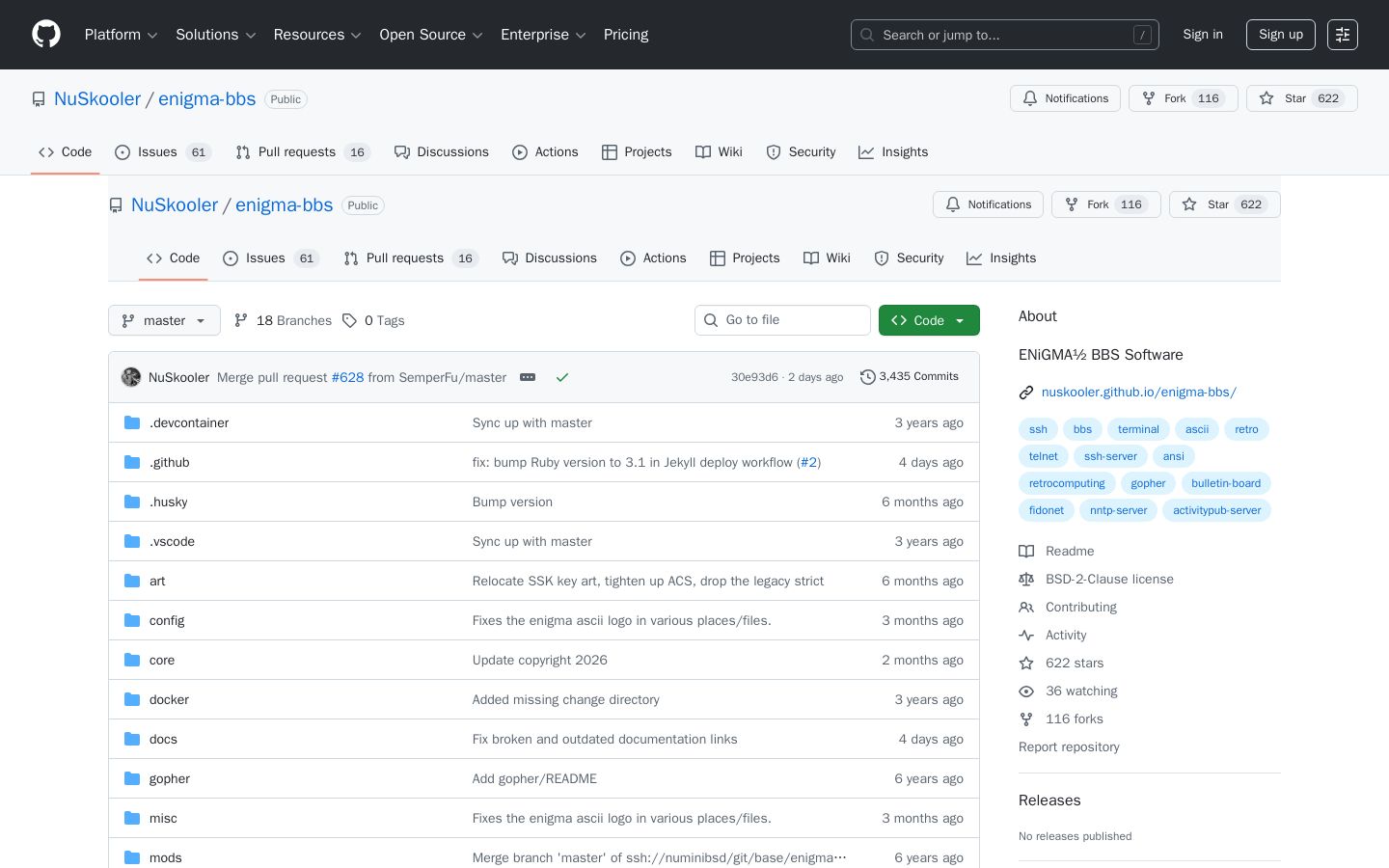Click the core folder icon

coord(132,660)
